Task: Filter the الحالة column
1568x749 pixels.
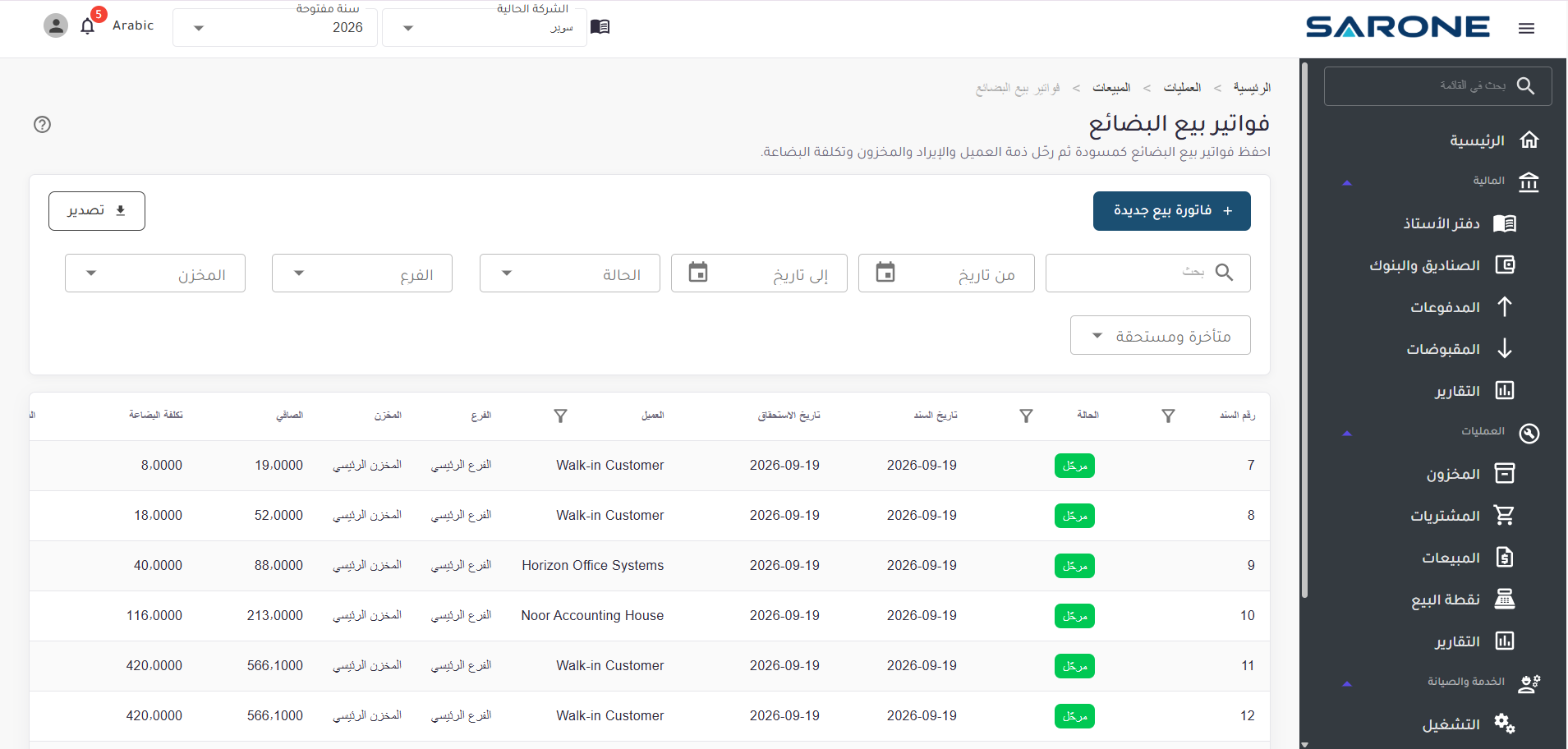Action: [x=1026, y=416]
